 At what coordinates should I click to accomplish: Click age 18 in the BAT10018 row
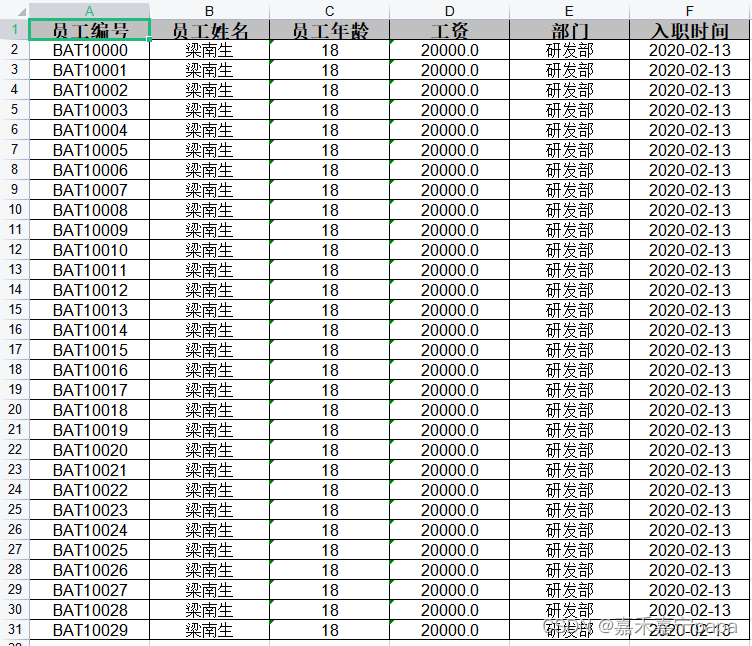click(329, 410)
